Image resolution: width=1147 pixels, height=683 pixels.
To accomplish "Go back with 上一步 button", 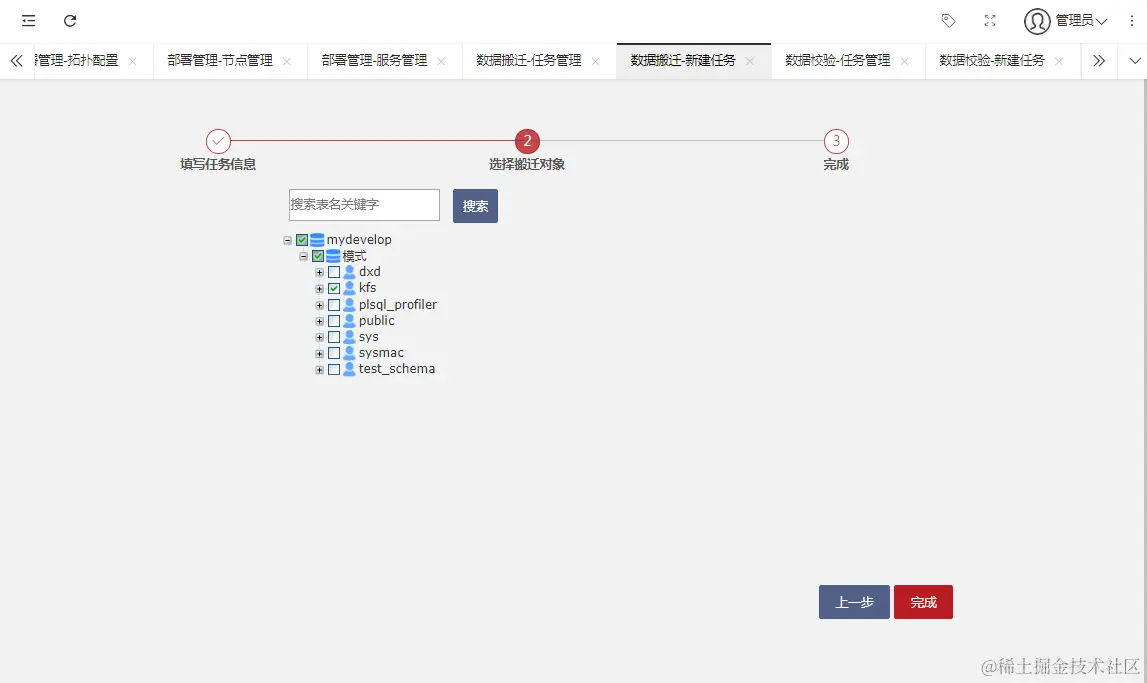I will [x=854, y=602].
